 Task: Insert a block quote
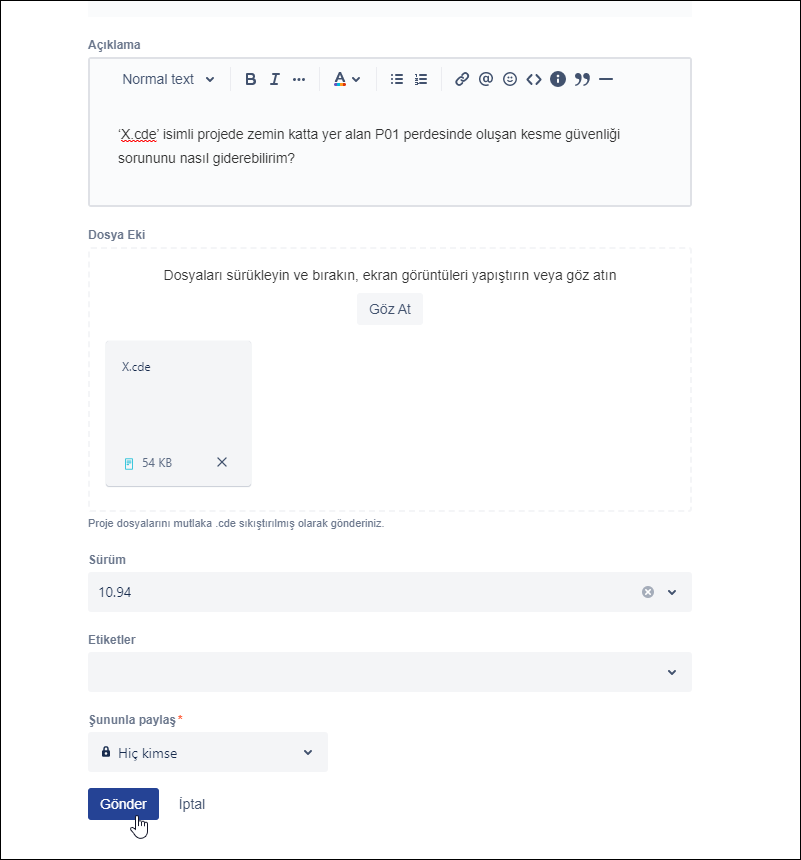[582, 79]
